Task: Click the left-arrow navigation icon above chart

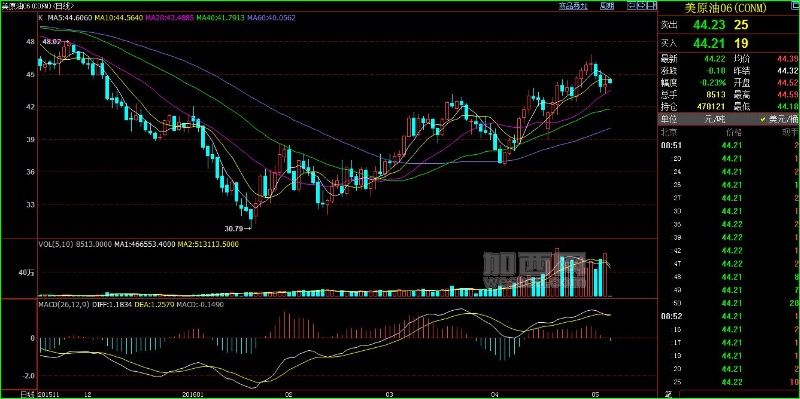Action: click(632, 6)
